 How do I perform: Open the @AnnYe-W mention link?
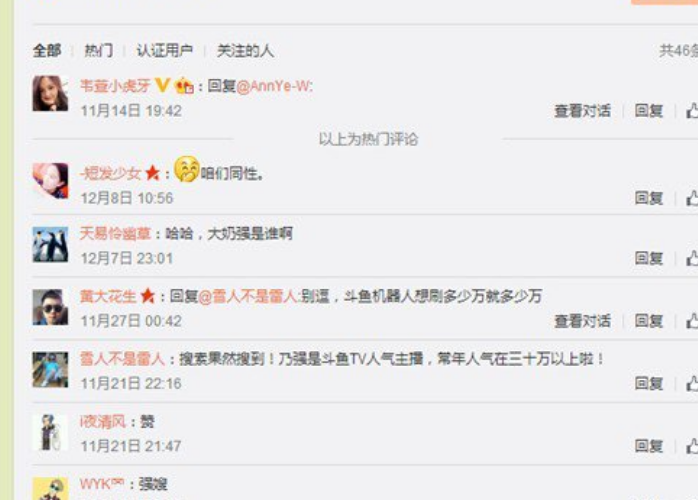[x=275, y=85]
